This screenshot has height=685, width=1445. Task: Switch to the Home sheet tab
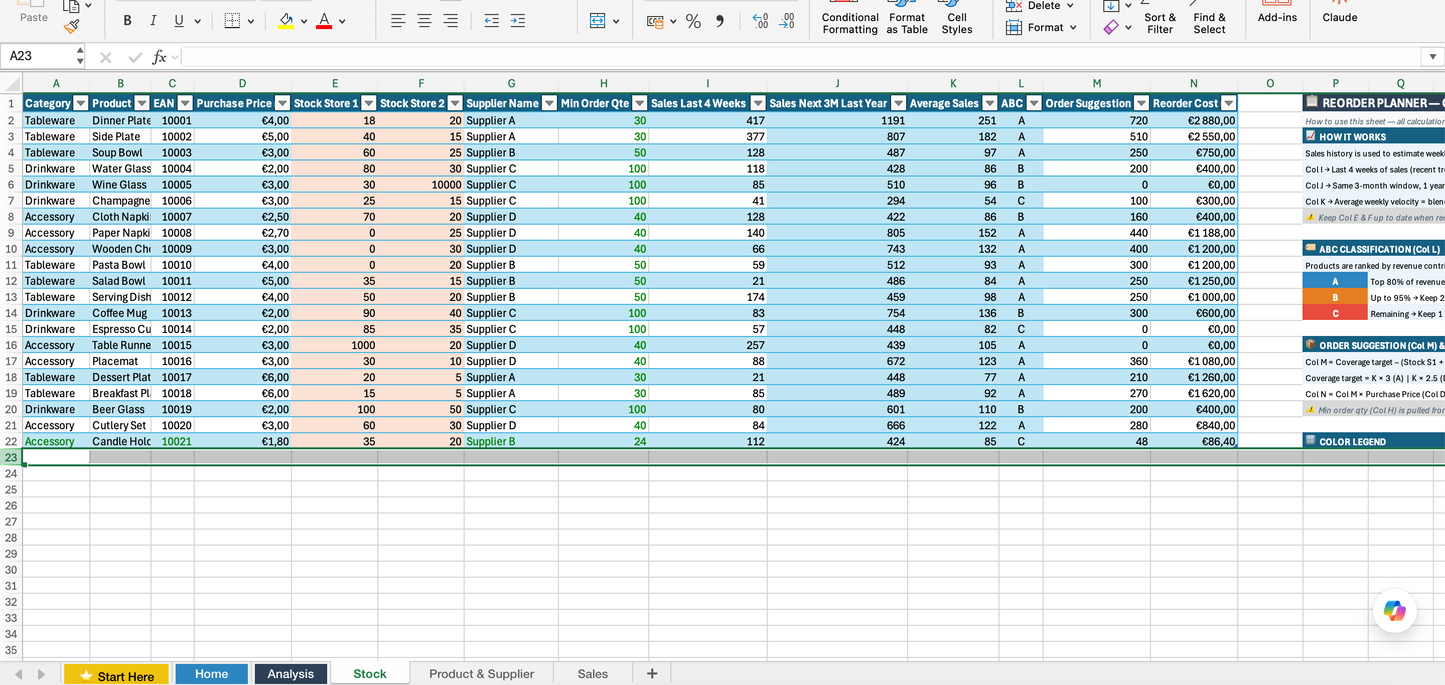(211, 674)
